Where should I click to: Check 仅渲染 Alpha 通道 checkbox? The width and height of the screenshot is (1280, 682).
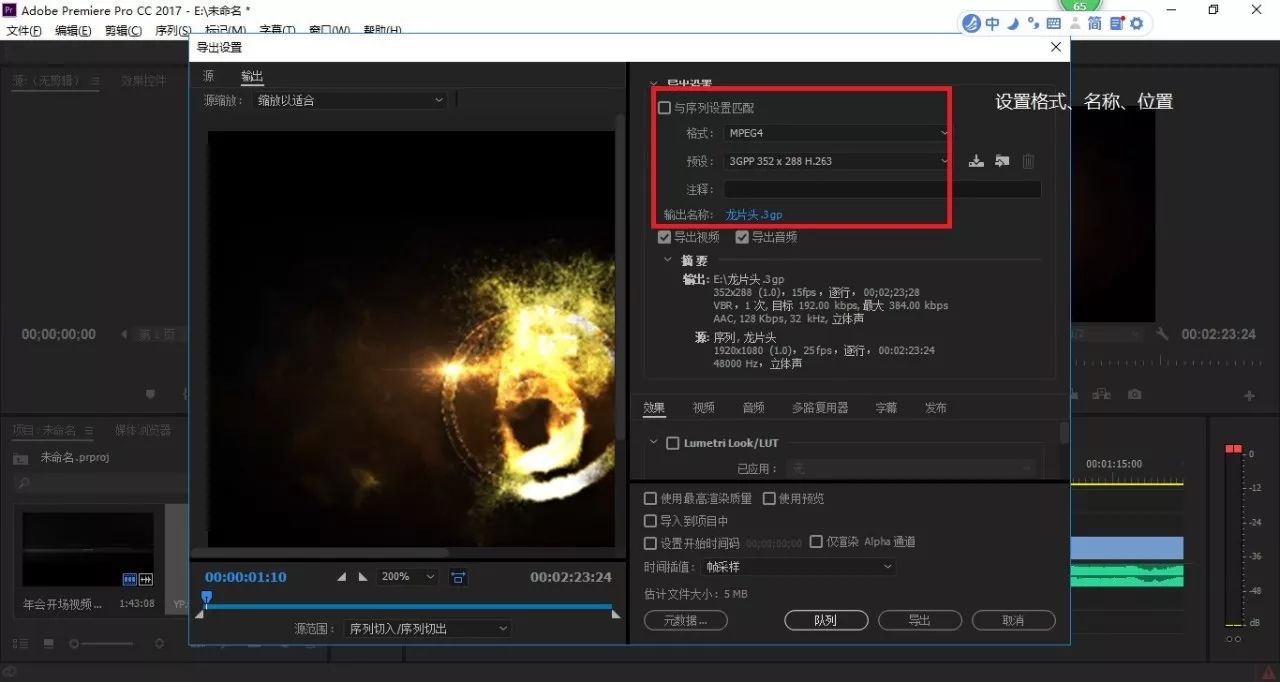click(816, 541)
